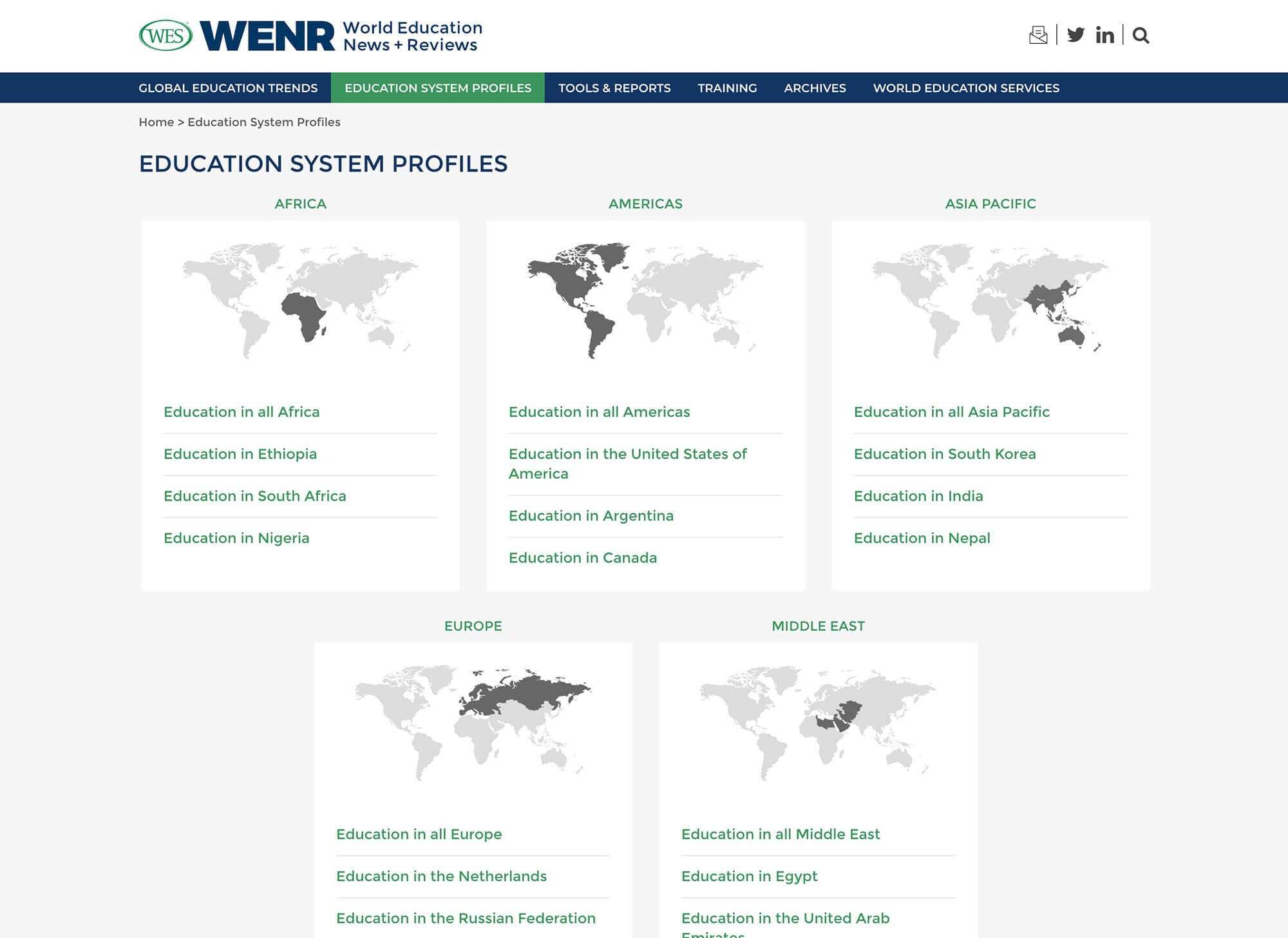Select the Tools & Reports menu item

(x=614, y=88)
